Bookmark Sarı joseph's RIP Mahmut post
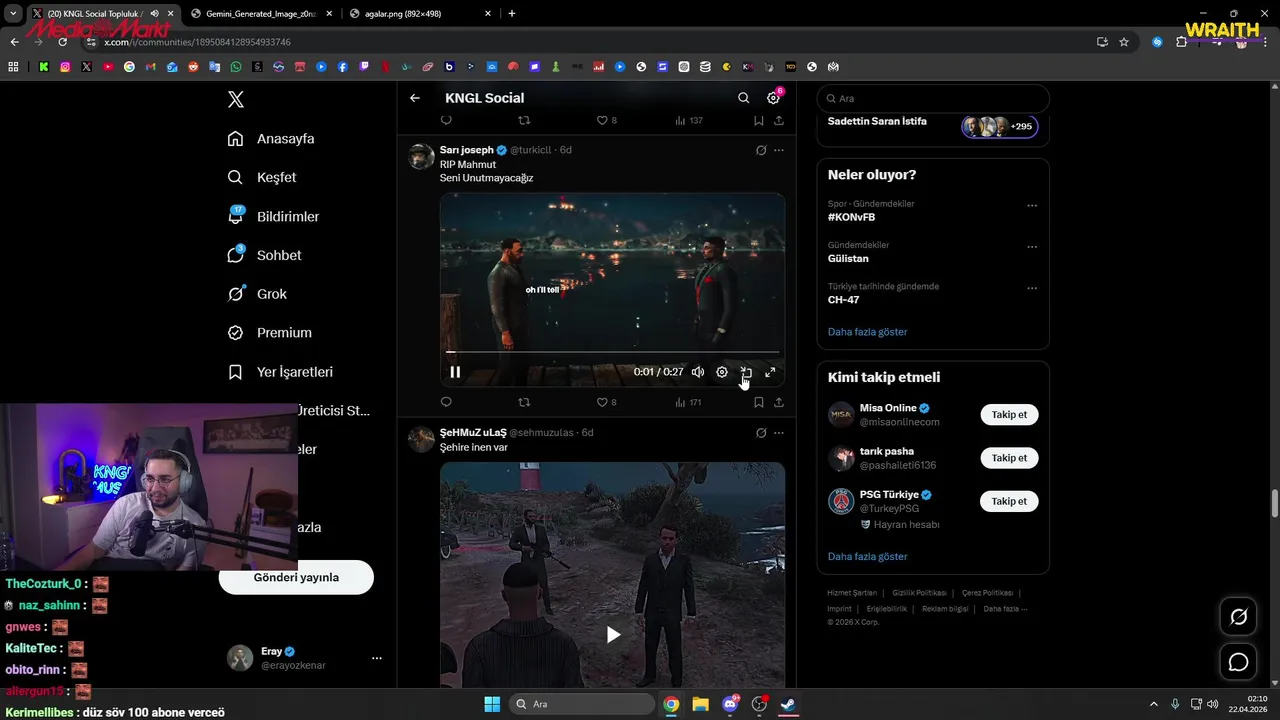The height and width of the screenshot is (720, 1280). (759, 402)
